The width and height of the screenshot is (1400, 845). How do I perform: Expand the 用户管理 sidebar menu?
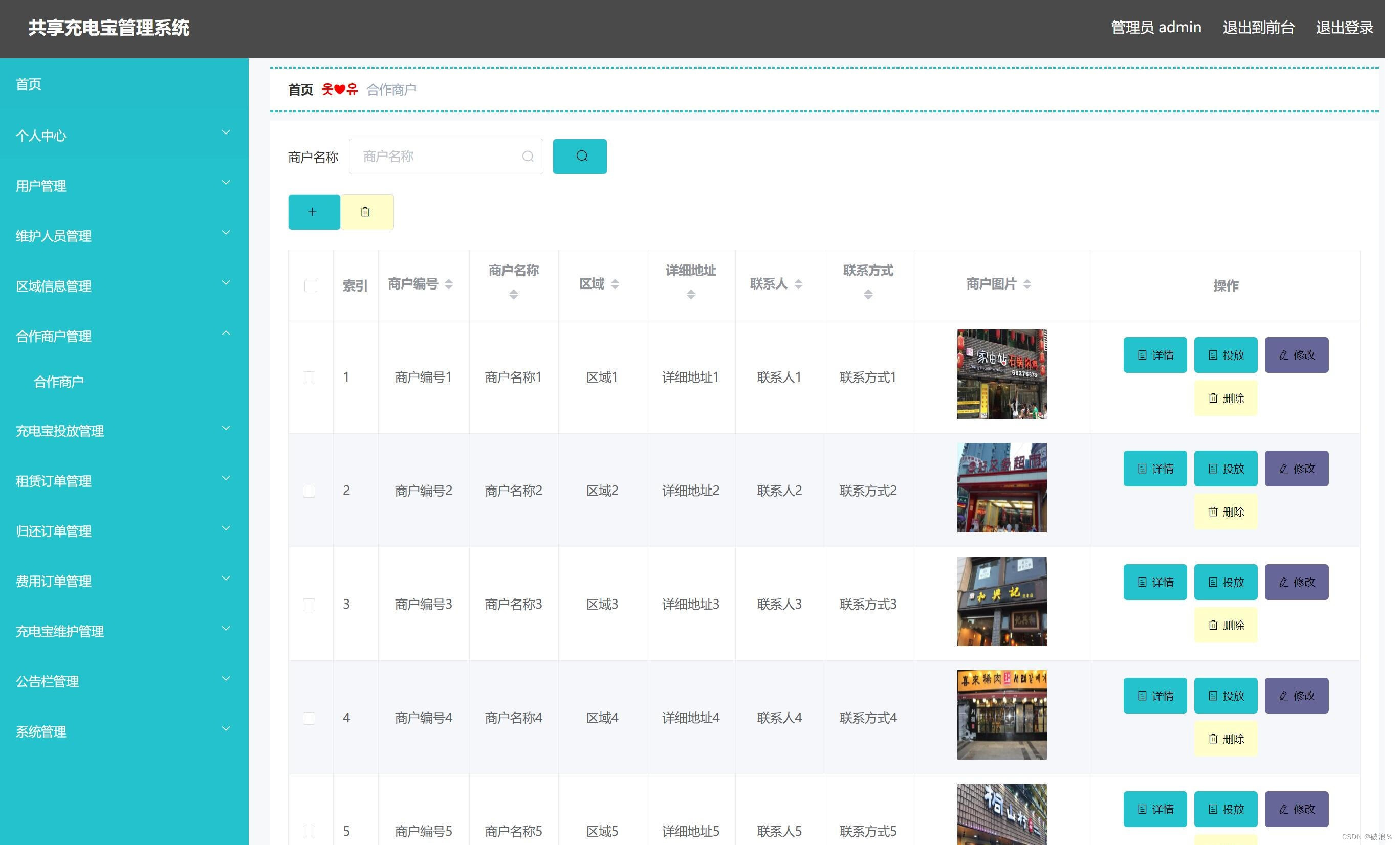click(x=124, y=186)
